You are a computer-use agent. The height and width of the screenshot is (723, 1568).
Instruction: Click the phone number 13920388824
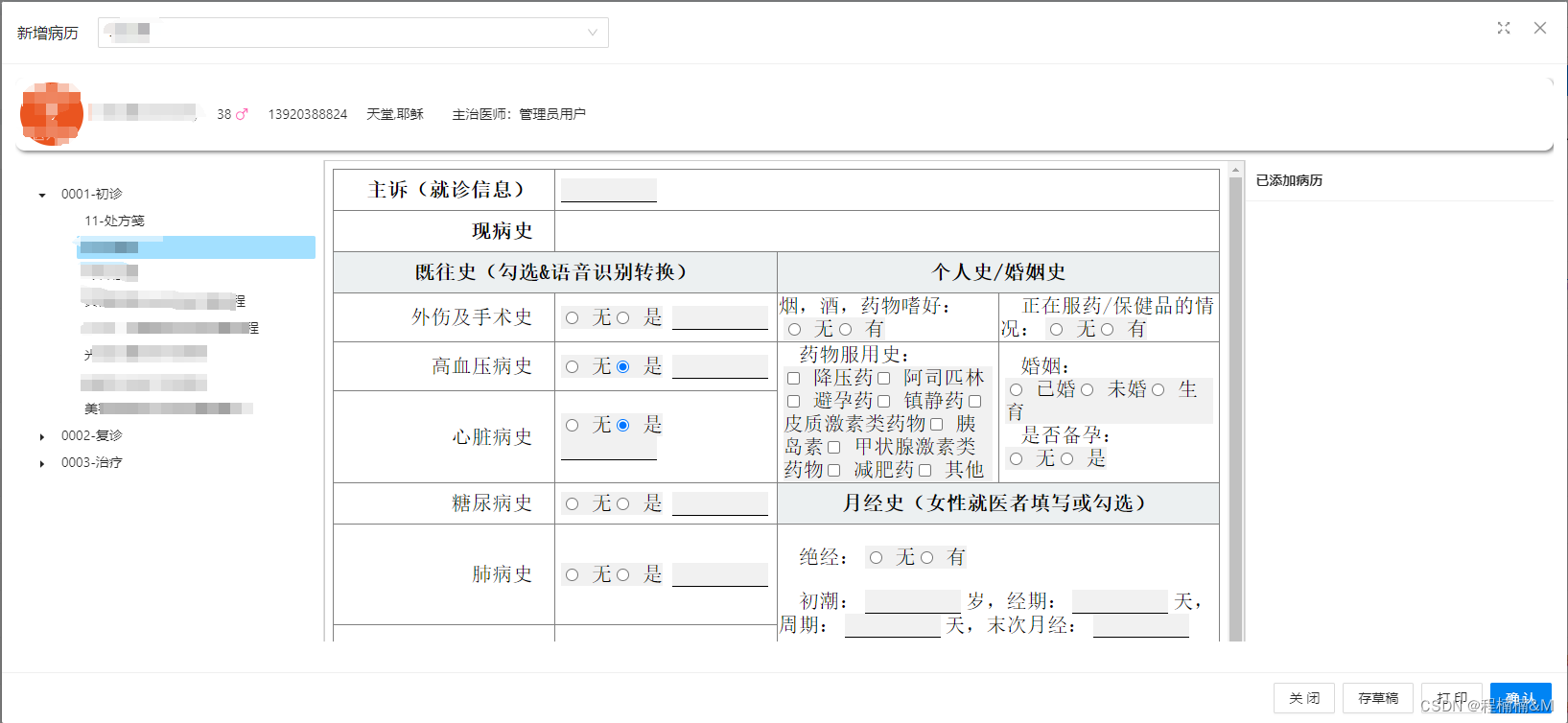point(308,114)
